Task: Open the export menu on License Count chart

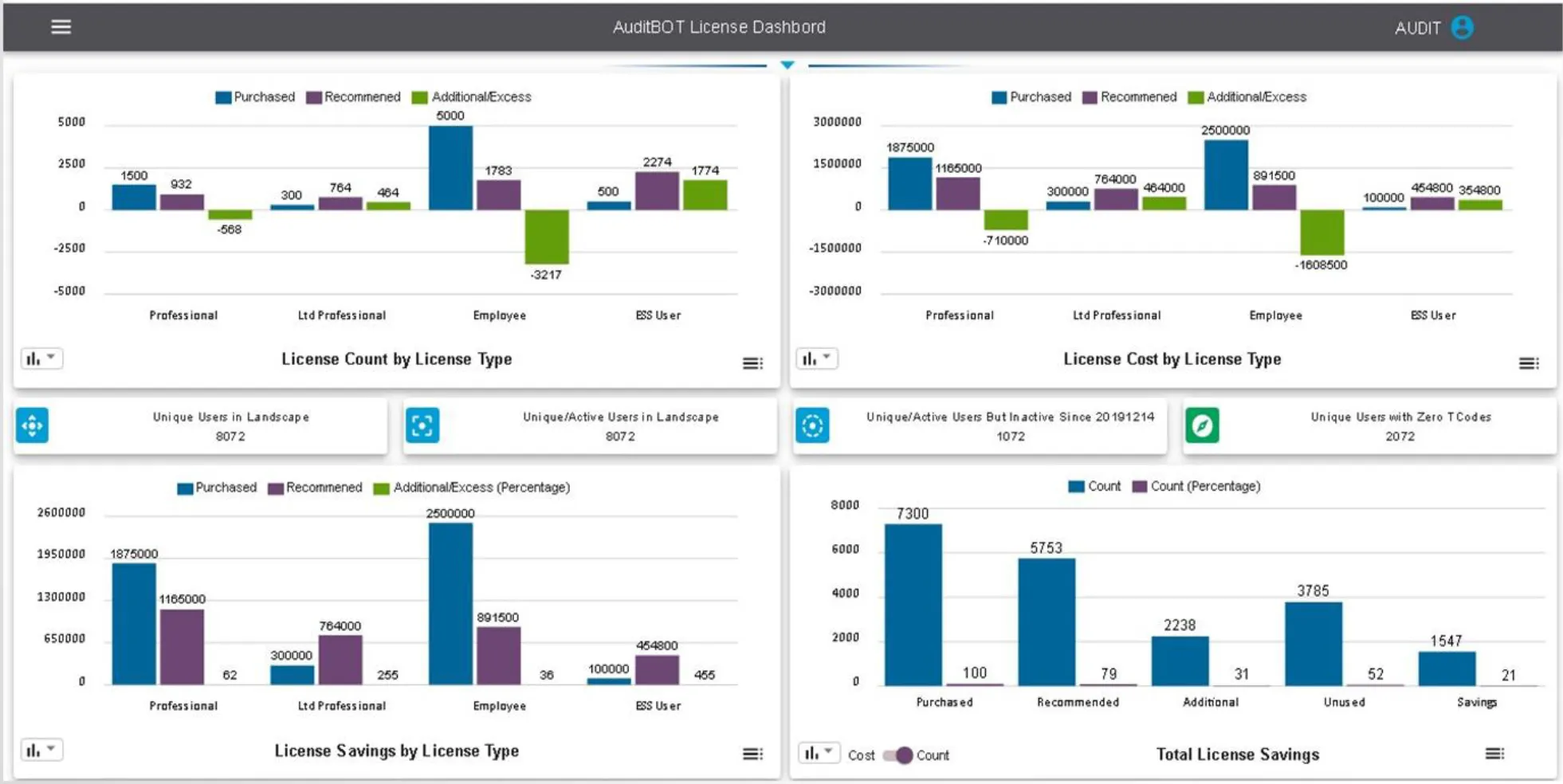Action: coord(752,363)
